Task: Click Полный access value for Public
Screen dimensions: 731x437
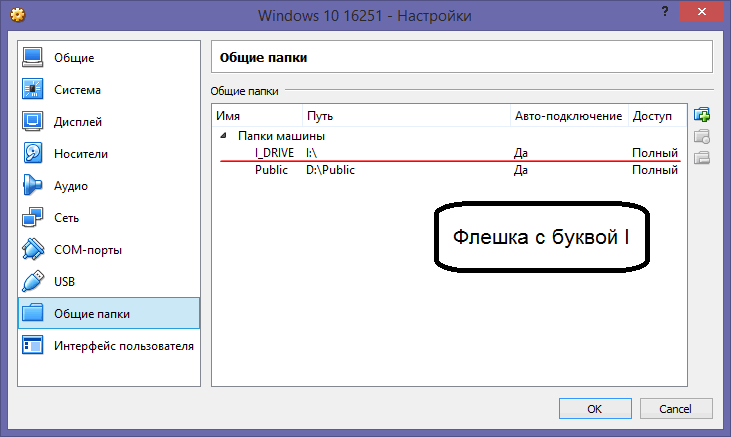Action: [655, 170]
